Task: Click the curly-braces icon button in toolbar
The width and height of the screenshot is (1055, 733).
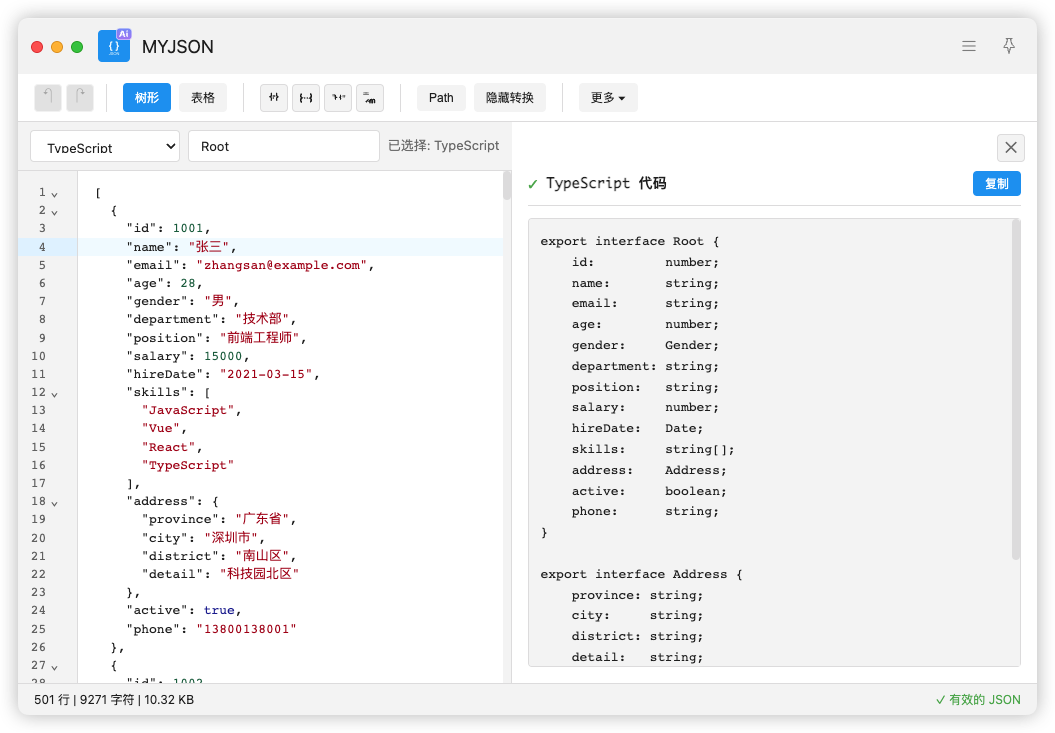Action: click(x=306, y=97)
